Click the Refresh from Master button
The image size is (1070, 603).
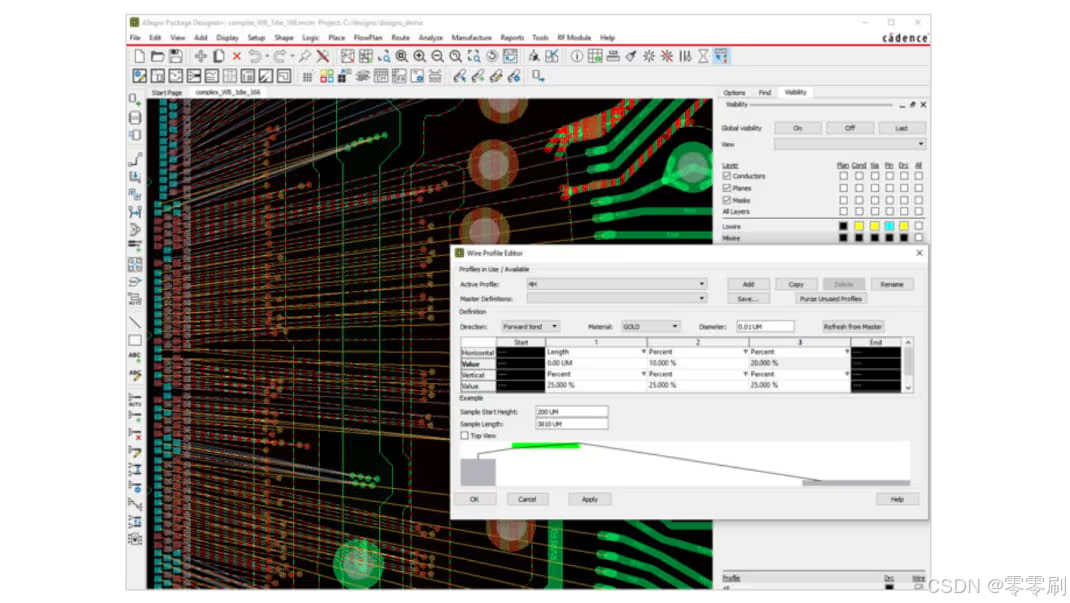(x=853, y=327)
